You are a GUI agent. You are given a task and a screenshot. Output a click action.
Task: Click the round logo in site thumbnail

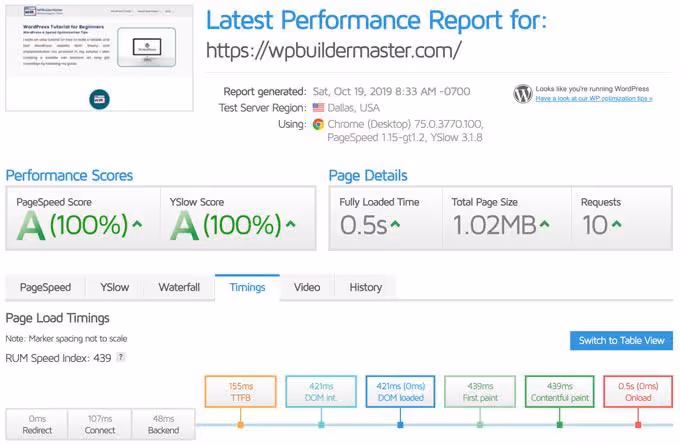click(99, 99)
